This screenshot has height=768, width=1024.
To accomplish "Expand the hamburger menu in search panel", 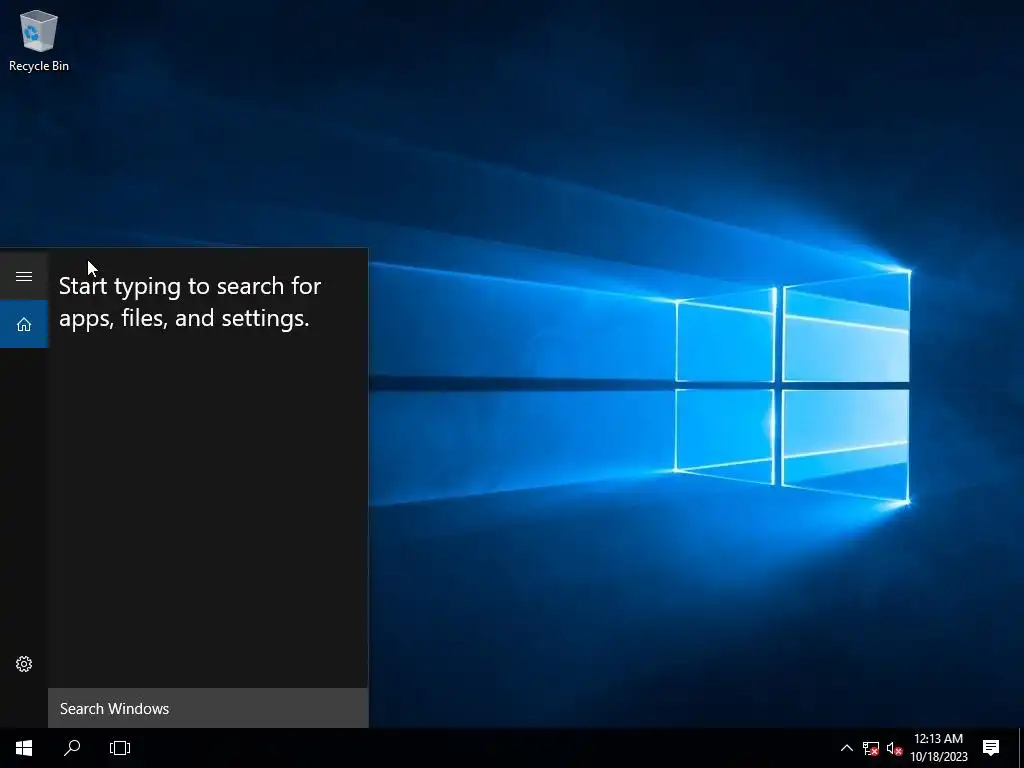I will tap(24, 276).
